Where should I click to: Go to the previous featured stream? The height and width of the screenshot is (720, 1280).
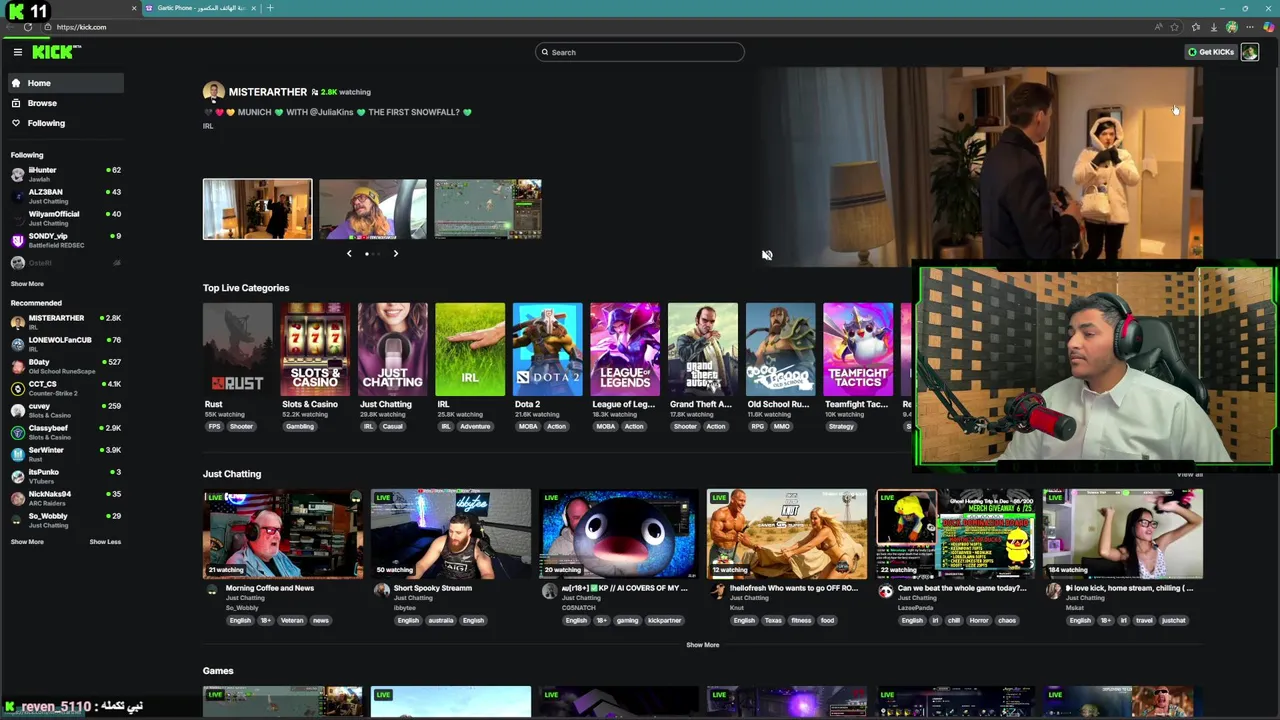tap(349, 254)
